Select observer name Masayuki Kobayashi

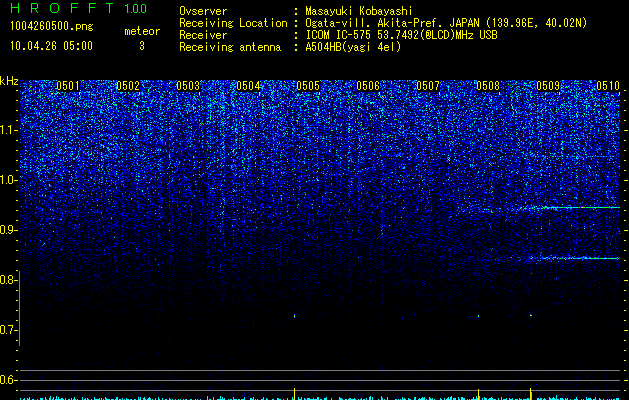coord(359,11)
